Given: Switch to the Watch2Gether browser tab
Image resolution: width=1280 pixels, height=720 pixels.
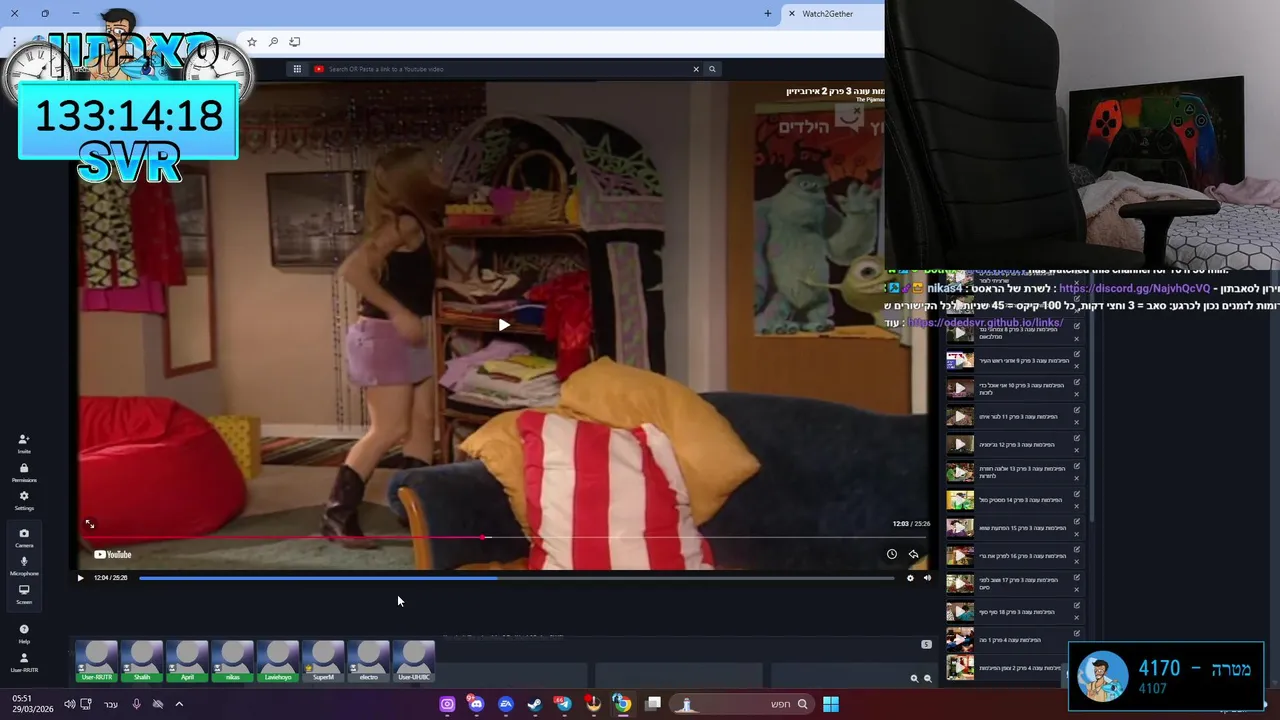Looking at the screenshot, I should tap(830, 14).
